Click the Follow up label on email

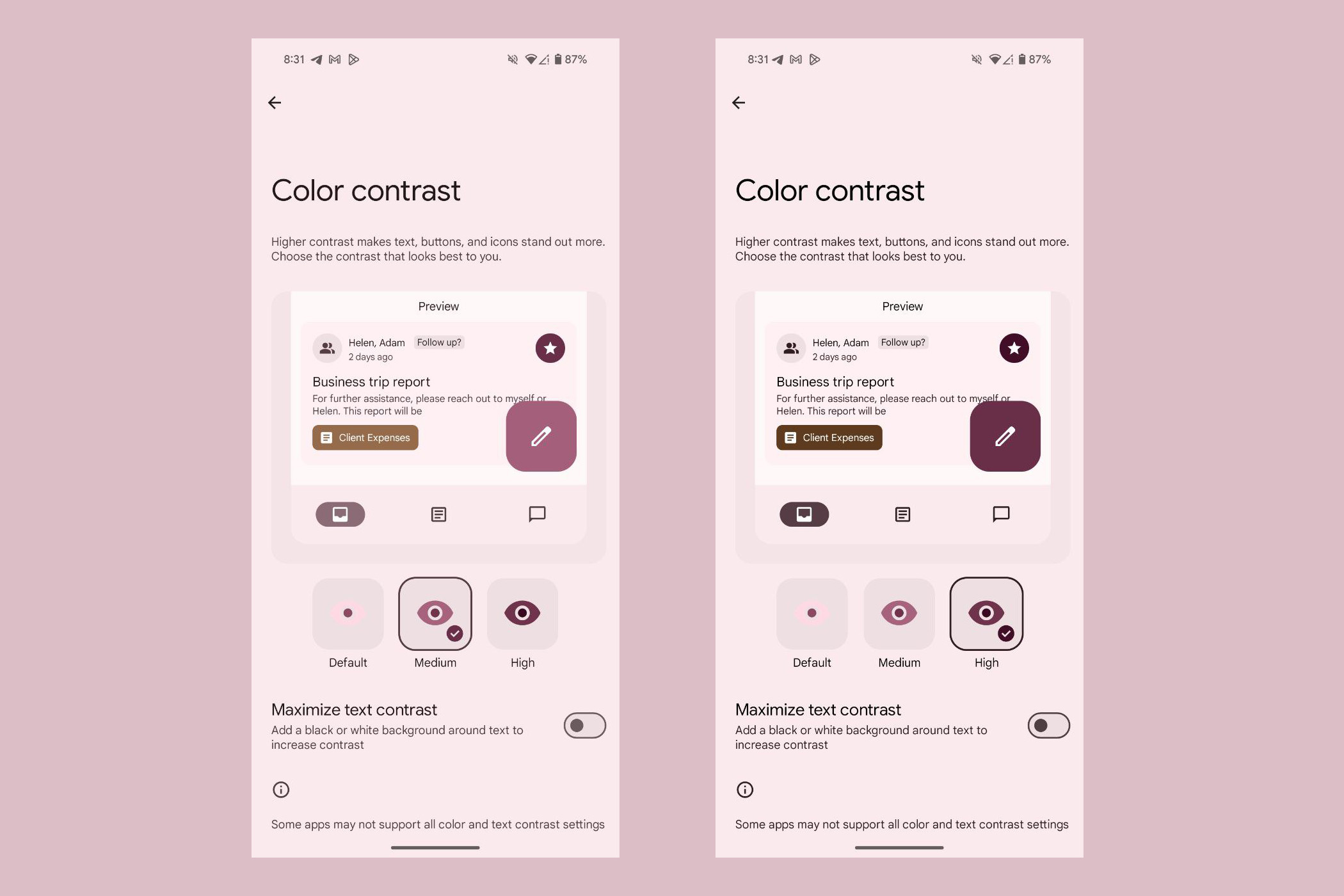(439, 342)
